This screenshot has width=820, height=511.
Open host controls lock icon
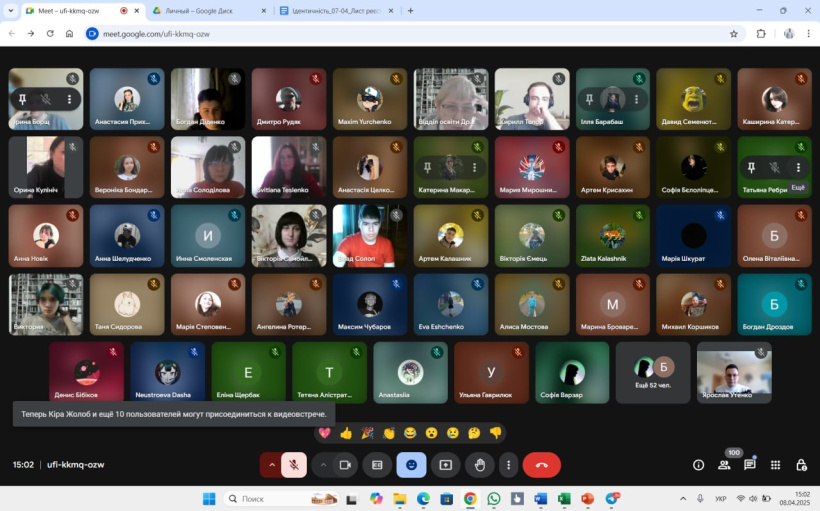pos(801,465)
